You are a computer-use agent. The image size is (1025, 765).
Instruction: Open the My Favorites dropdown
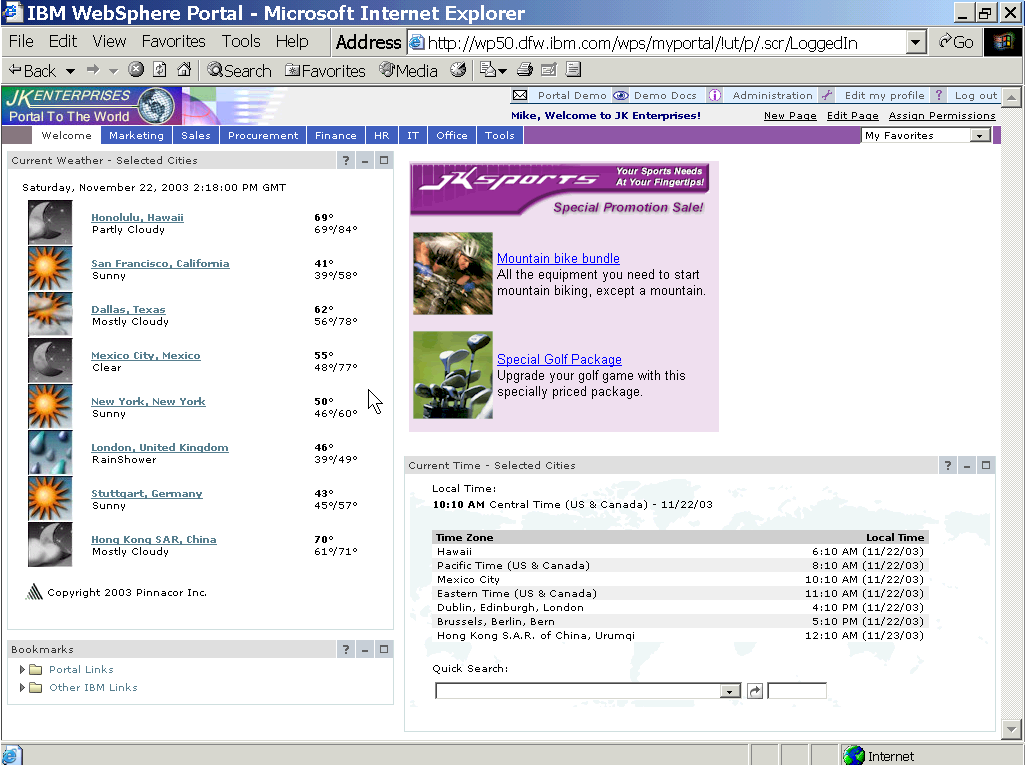979,136
